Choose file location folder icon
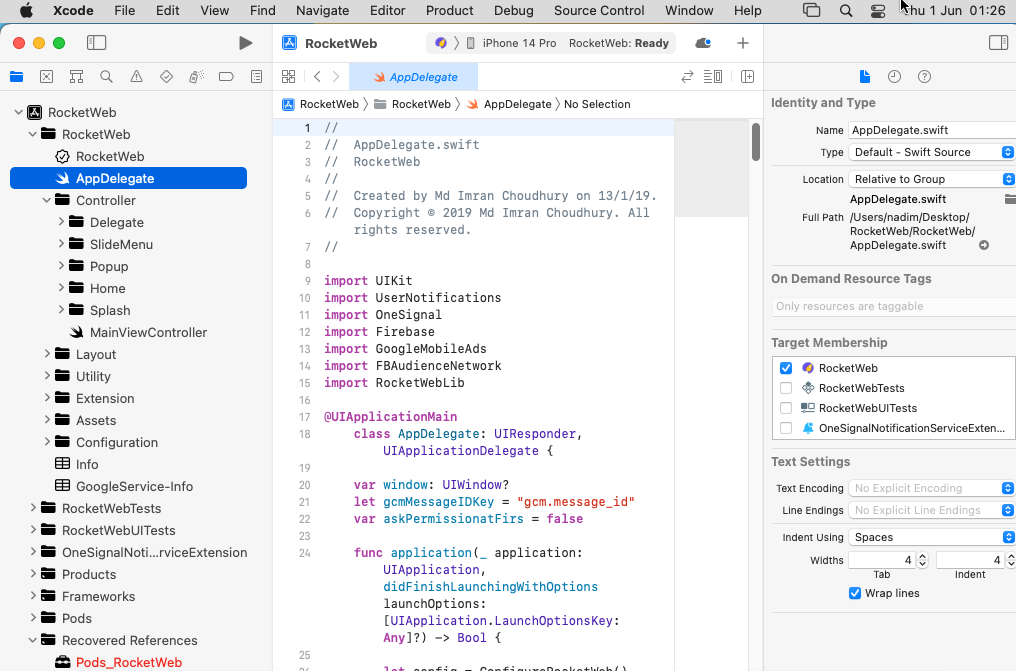Screen dimensions: 1016x671 click(x=1010, y=199)
